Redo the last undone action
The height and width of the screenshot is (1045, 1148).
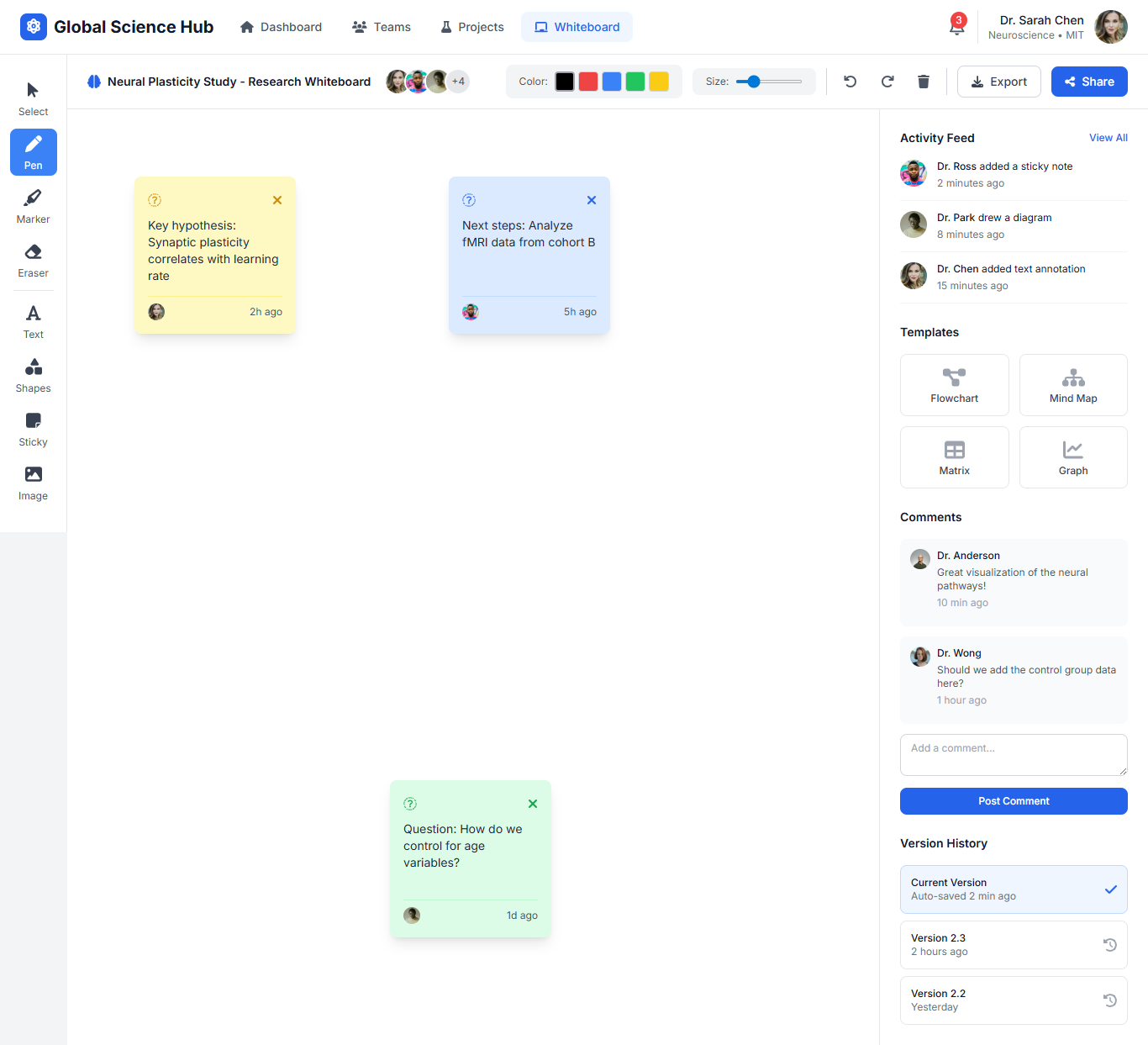click(887, 82)
